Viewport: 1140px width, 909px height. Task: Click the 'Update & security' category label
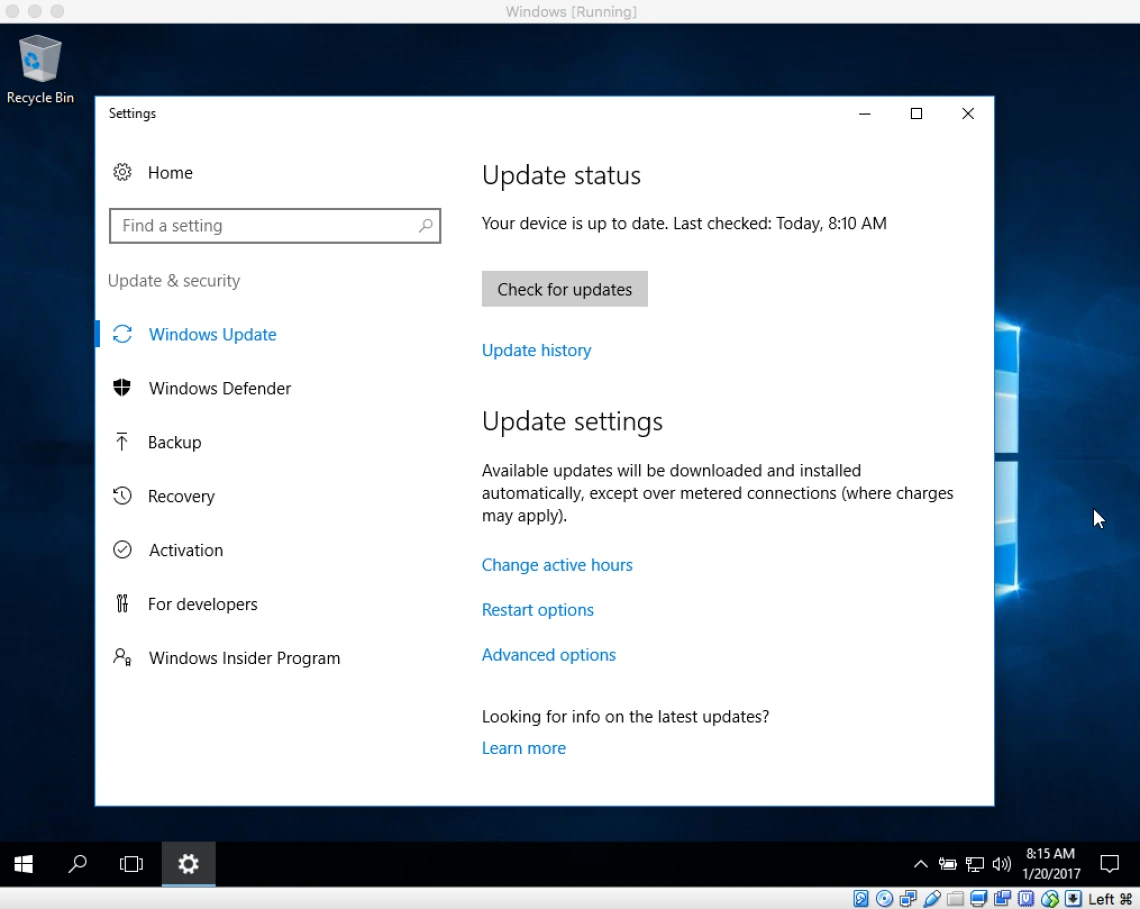(x=174, y=281)
